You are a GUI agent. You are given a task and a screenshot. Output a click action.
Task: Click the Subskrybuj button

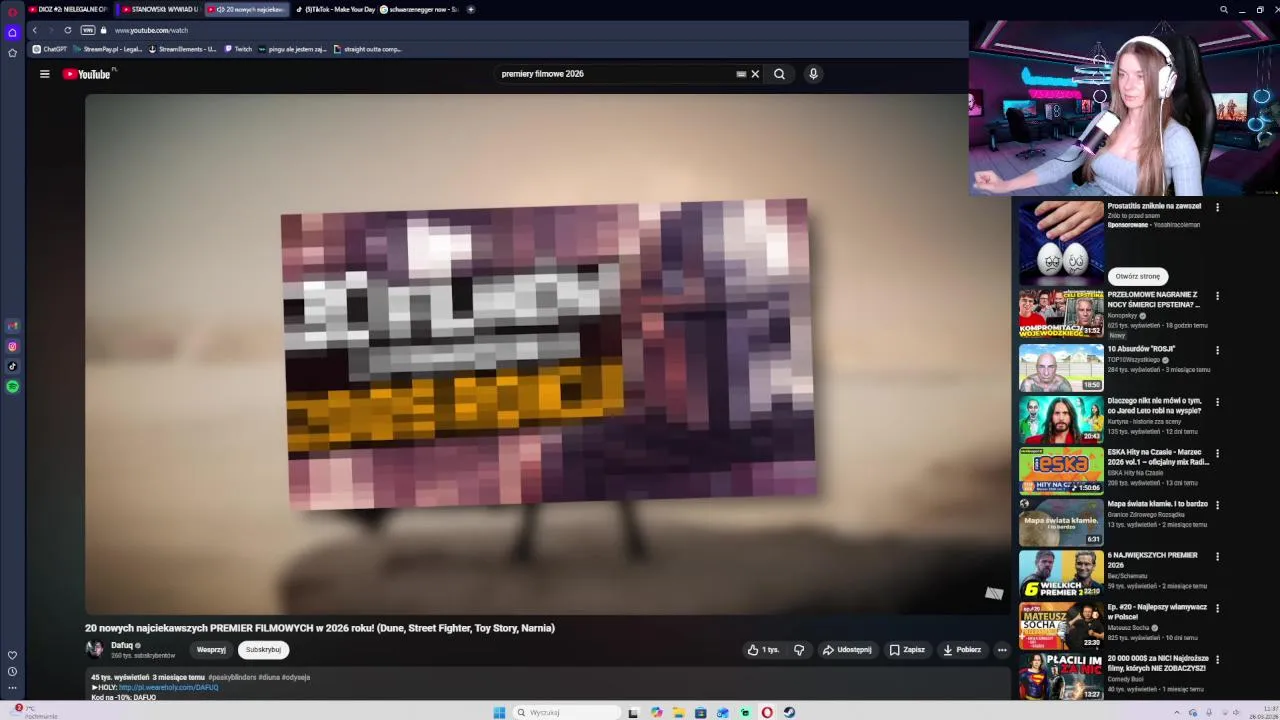pyautogui.click(x=263, y=650)
